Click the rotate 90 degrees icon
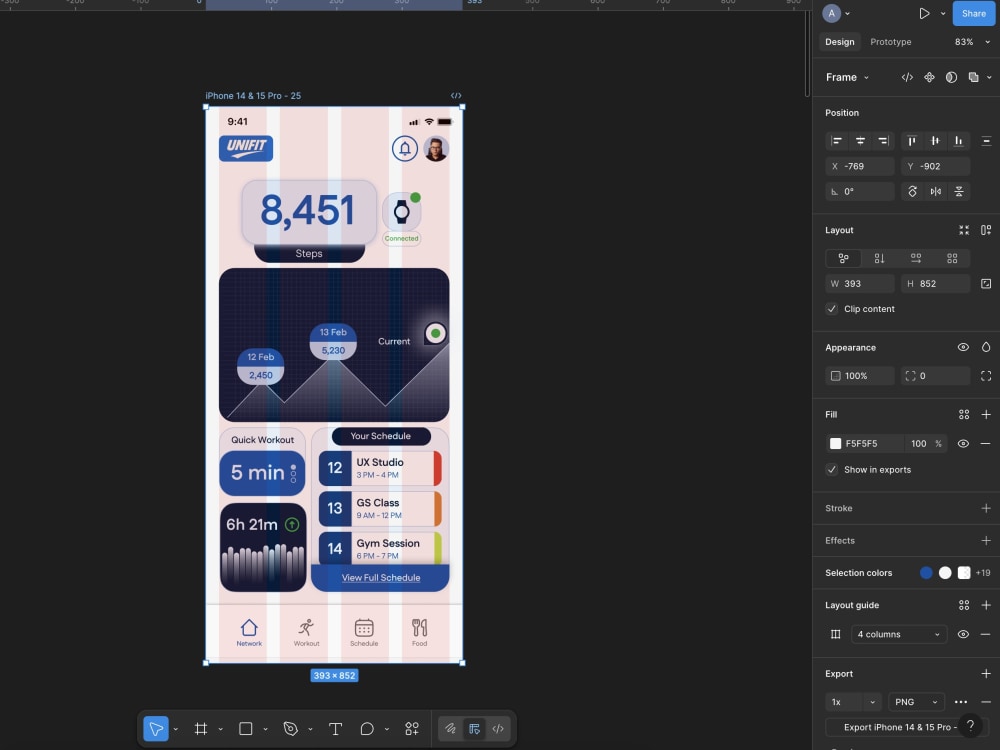The height and width of the screenshot is (750, 1000). tap(913, 191)
